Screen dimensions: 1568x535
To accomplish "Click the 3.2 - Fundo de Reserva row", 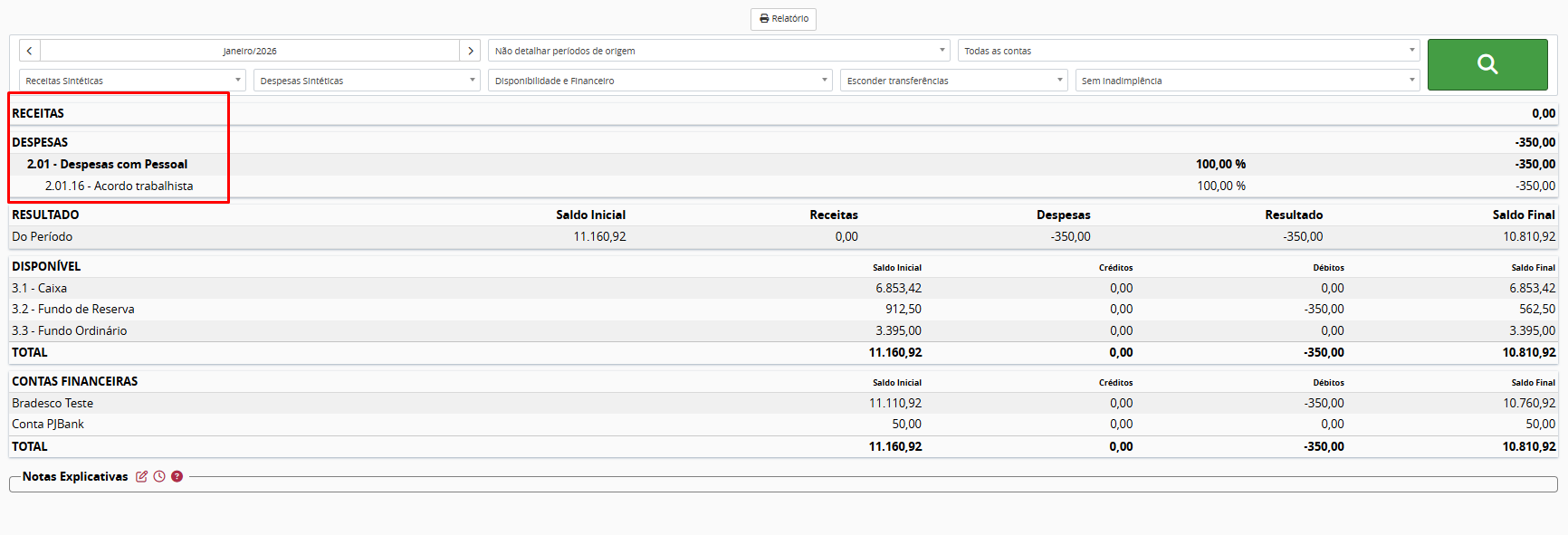I will (x=73, y=309).
